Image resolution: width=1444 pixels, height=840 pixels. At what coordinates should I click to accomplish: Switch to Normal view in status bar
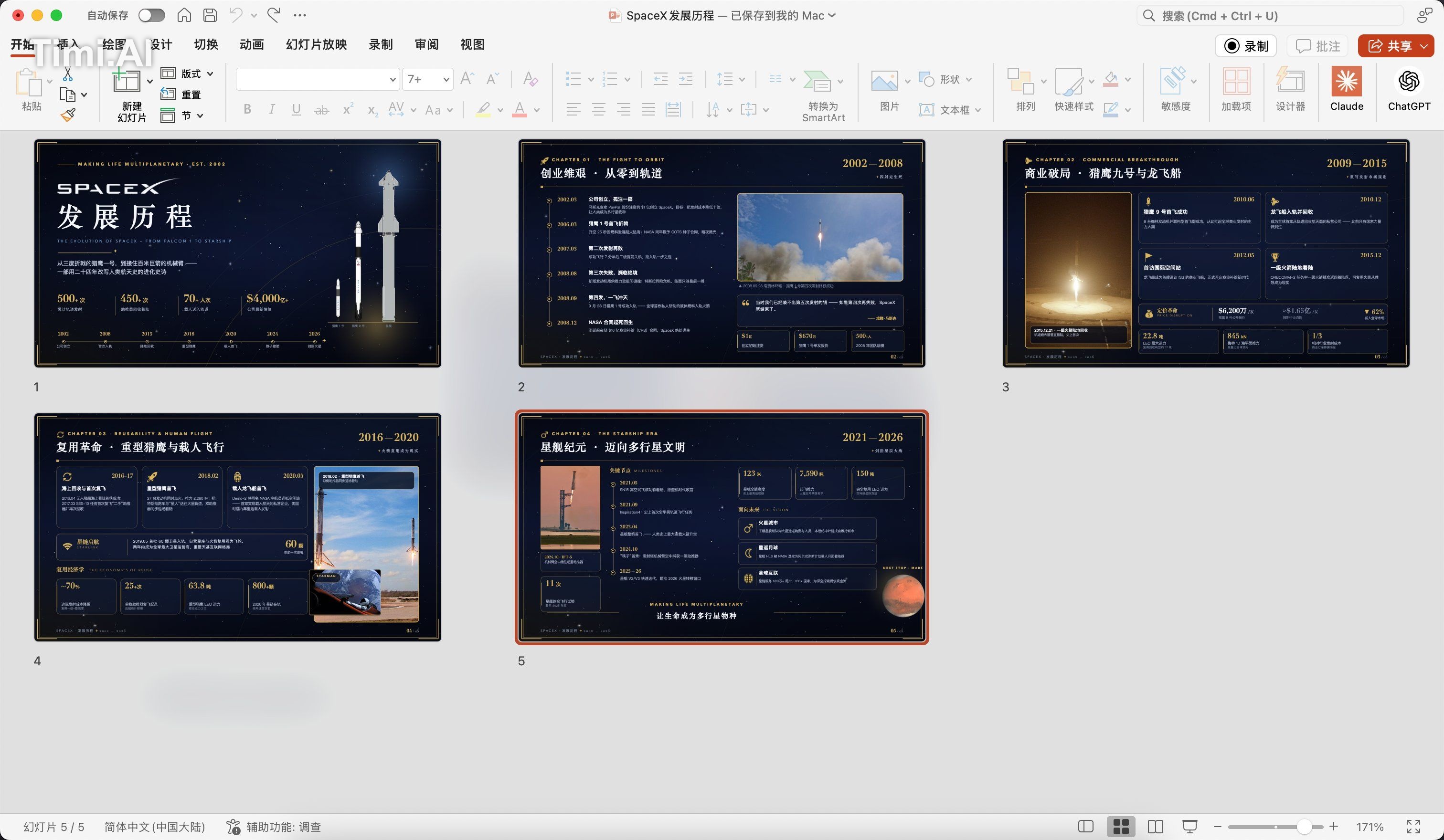tap(1085, 826)
